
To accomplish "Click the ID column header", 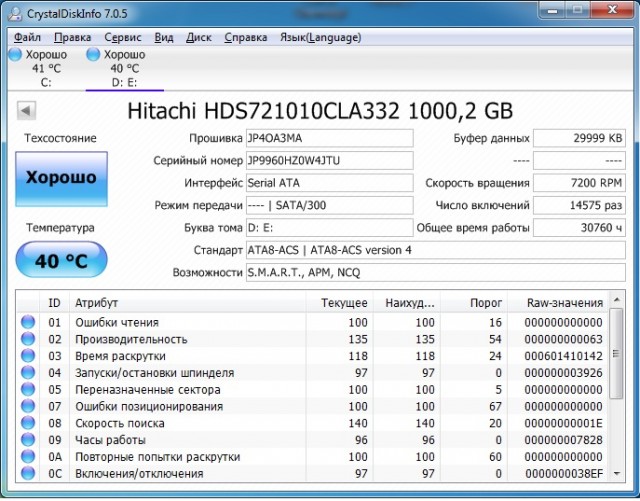I will pyautogui.click(x=54, y=303).
